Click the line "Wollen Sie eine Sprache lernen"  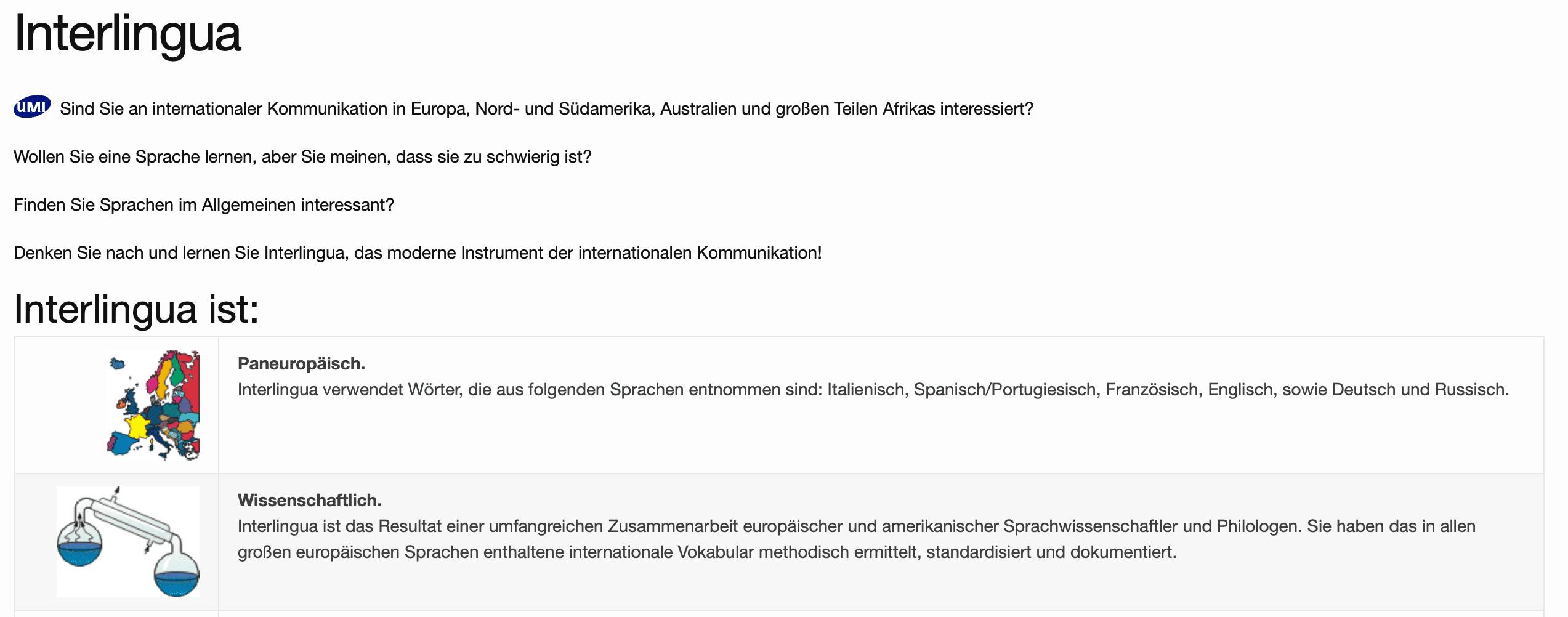[302, 157]
